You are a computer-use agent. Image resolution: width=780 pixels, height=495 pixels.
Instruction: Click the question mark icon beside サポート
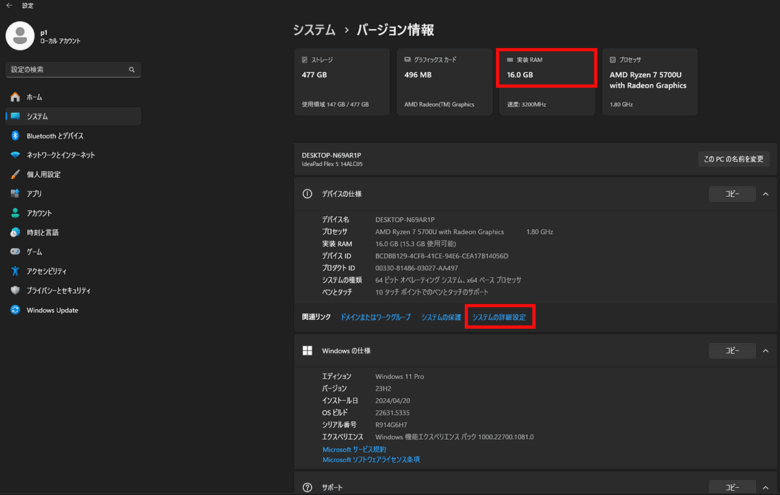point(307,488)
